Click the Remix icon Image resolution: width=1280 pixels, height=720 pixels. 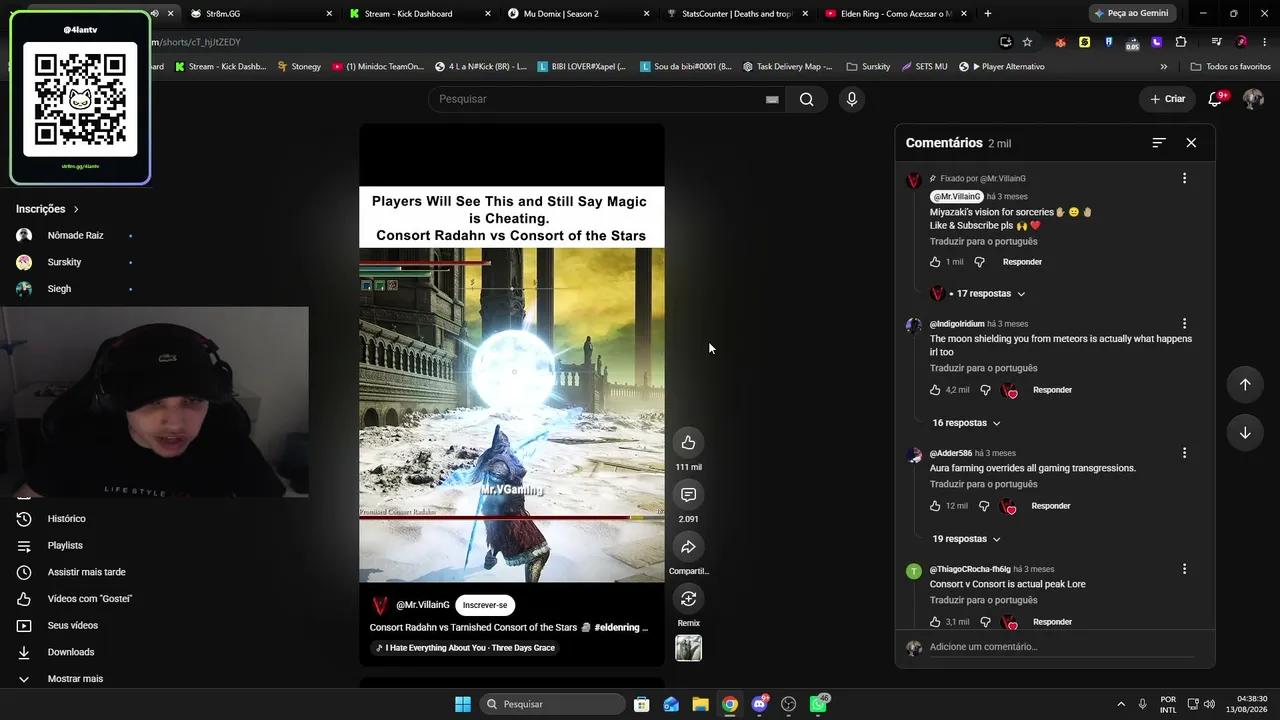tap(688, 599)
